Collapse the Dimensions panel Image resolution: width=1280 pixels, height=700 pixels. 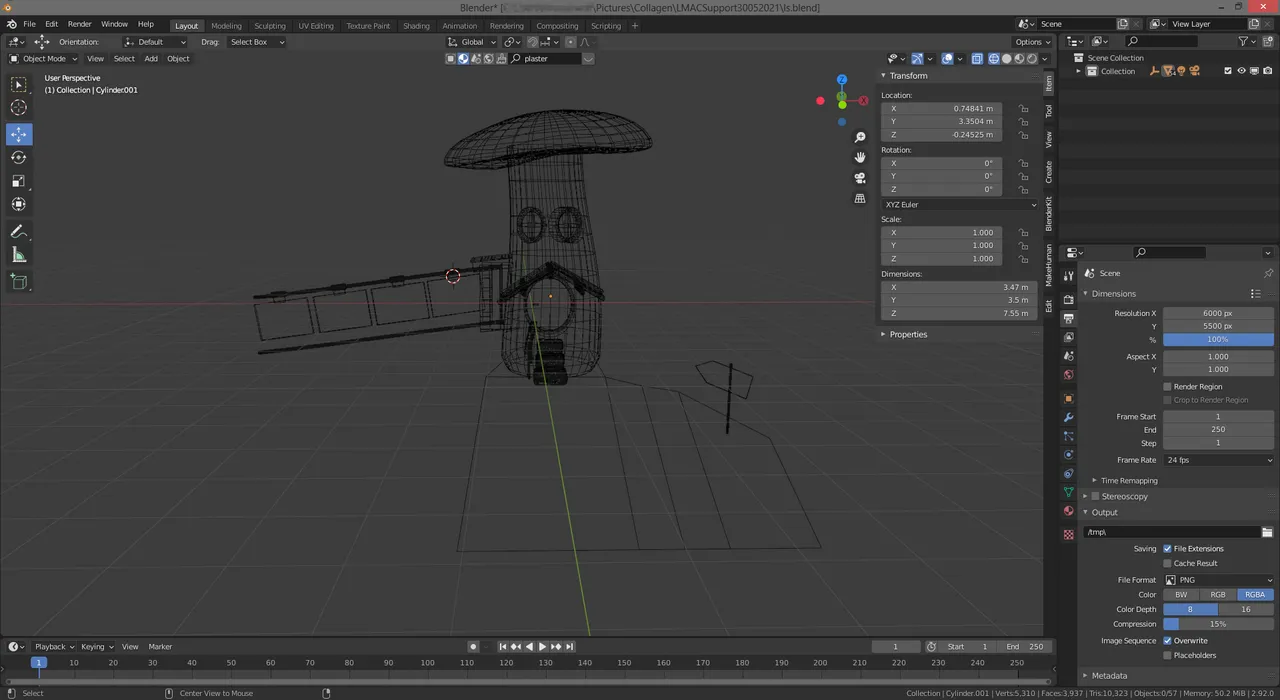pos(1113,294)
